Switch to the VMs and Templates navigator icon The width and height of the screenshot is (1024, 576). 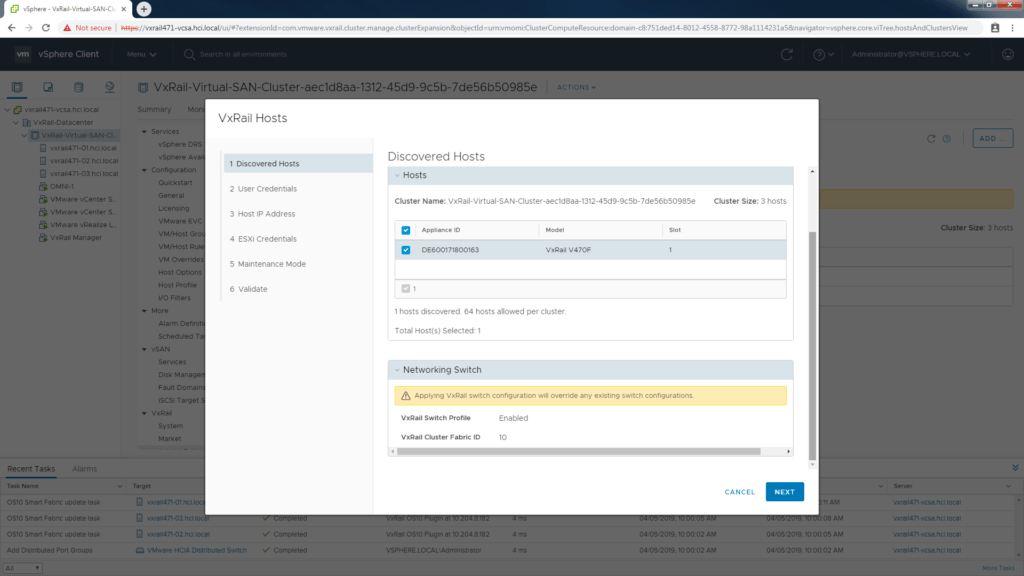pos(48,87)
